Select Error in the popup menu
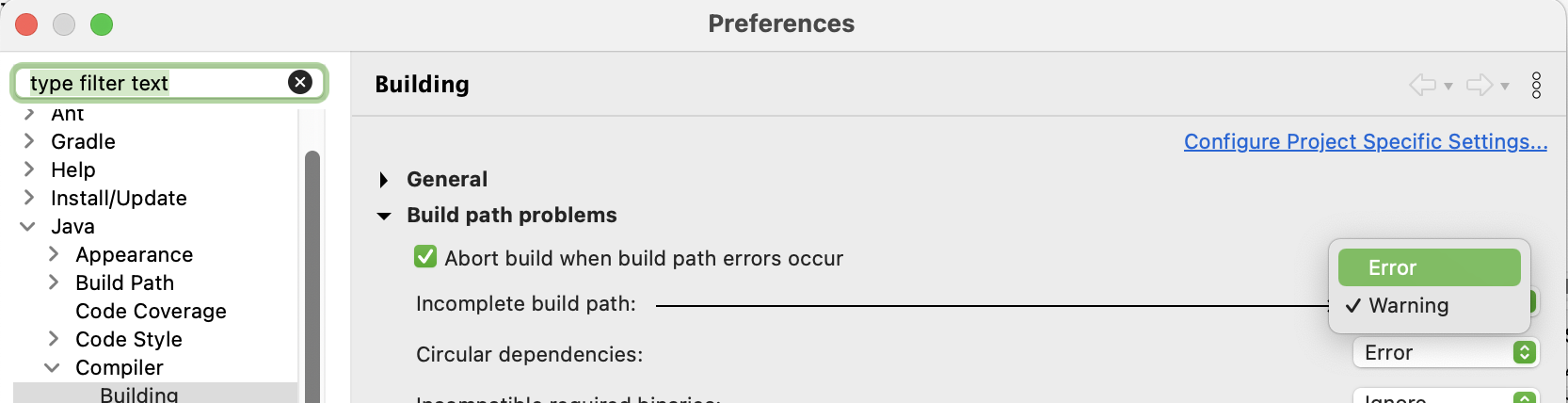The image size is (1568, 403). tap(1429, 267)
